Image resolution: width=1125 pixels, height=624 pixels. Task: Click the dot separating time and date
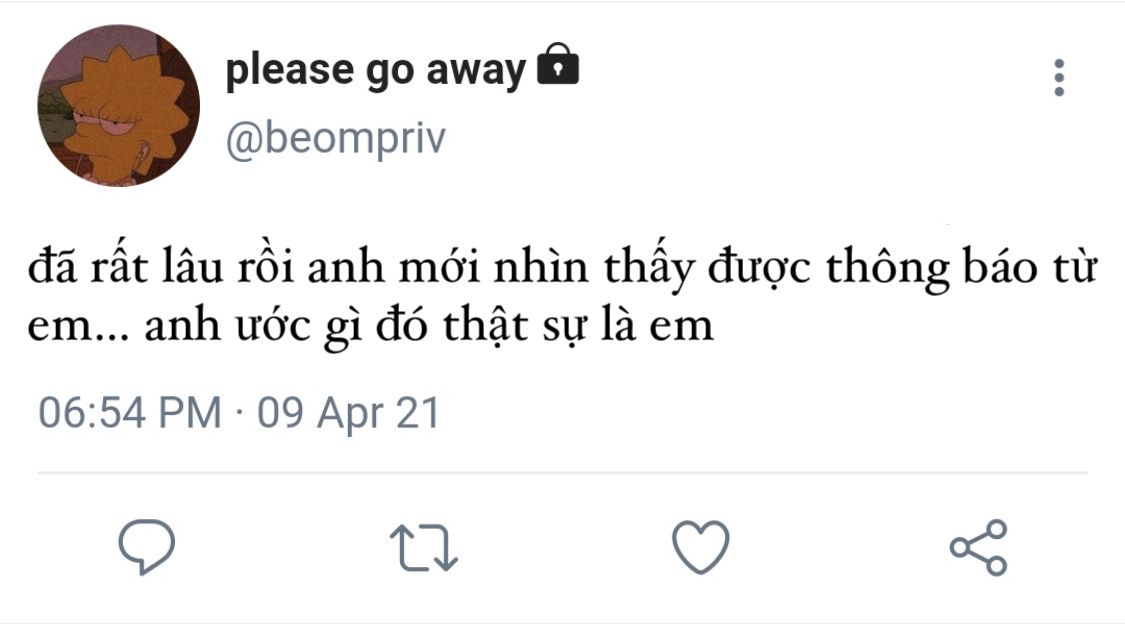(x=240, y=413)
